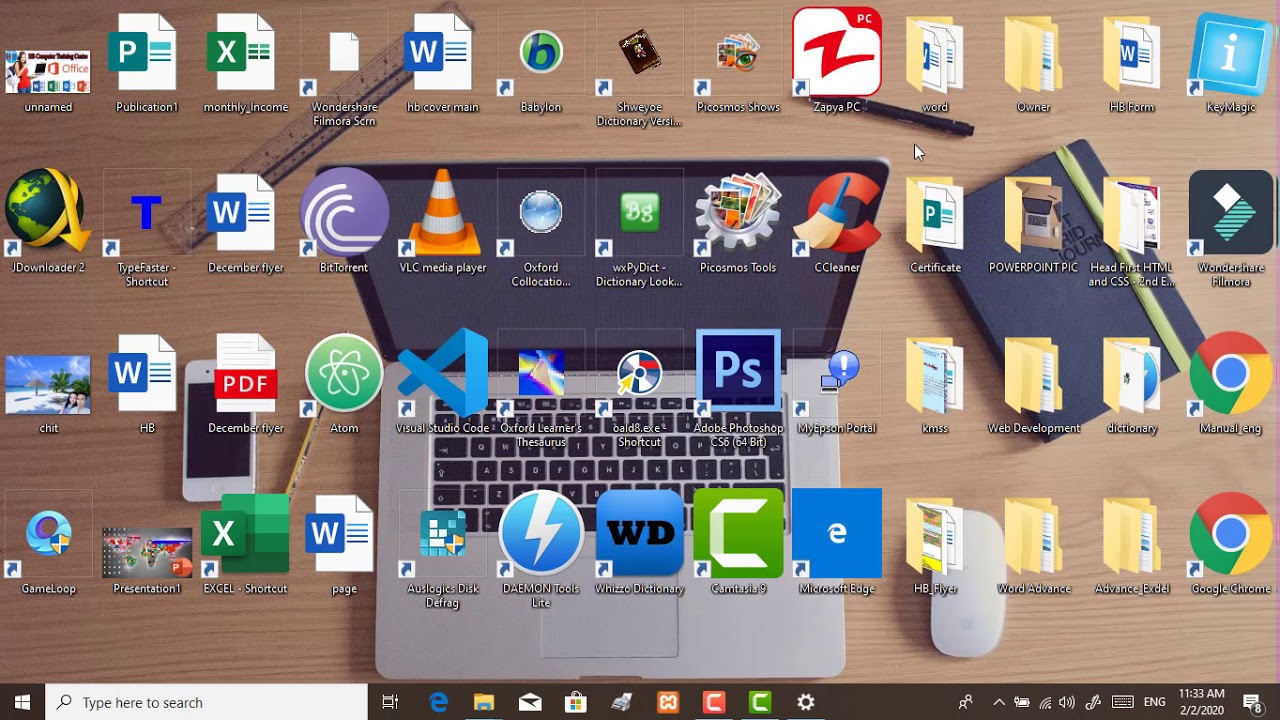The width and height of the screenshot is (1280, 720).
Task: Open Camtasia 9 desktop shortcut
Action: tap(738, 534)
